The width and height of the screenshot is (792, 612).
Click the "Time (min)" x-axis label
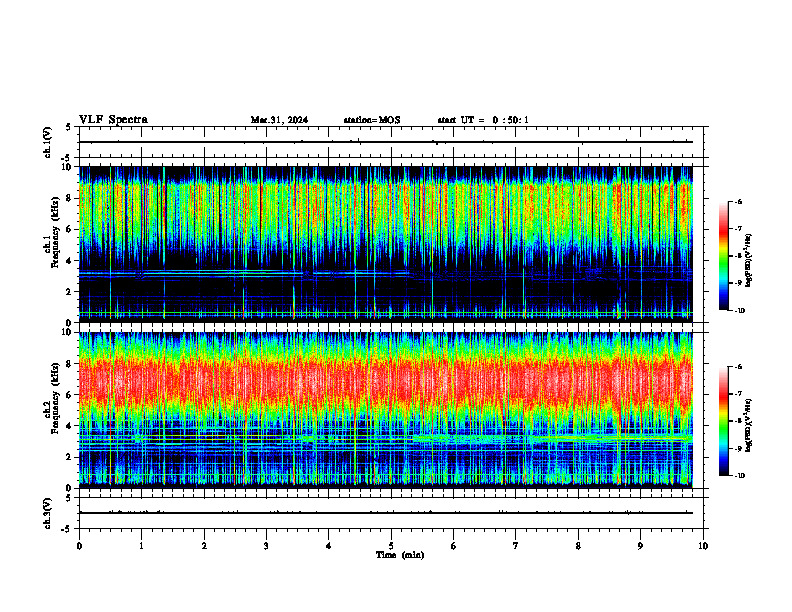400,555
